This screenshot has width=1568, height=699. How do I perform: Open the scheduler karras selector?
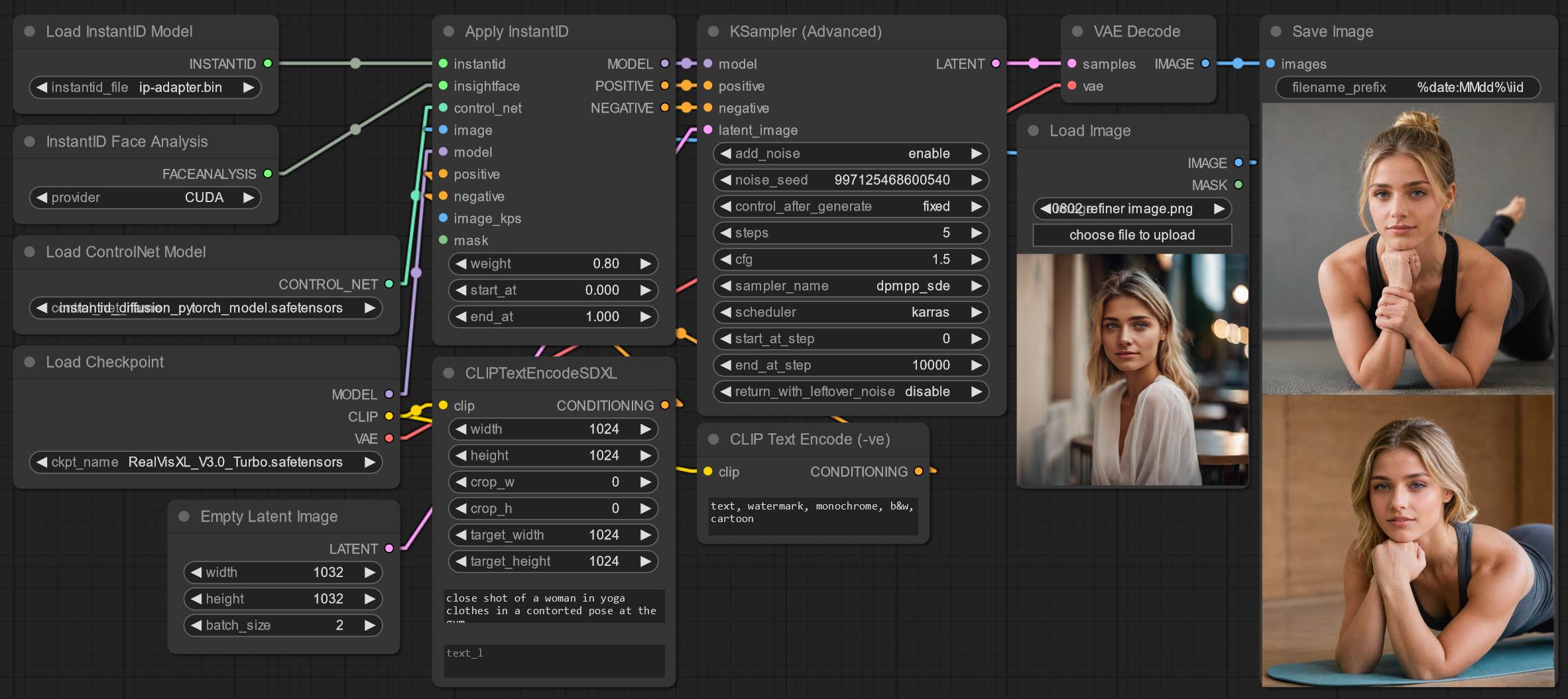pyautogui.click(x=851, y=312)
